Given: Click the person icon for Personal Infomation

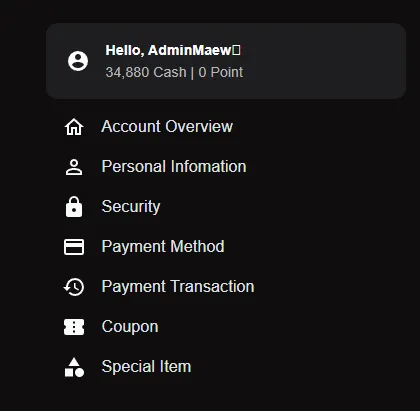Looking at the screenshot, I should tap(74, 167).
